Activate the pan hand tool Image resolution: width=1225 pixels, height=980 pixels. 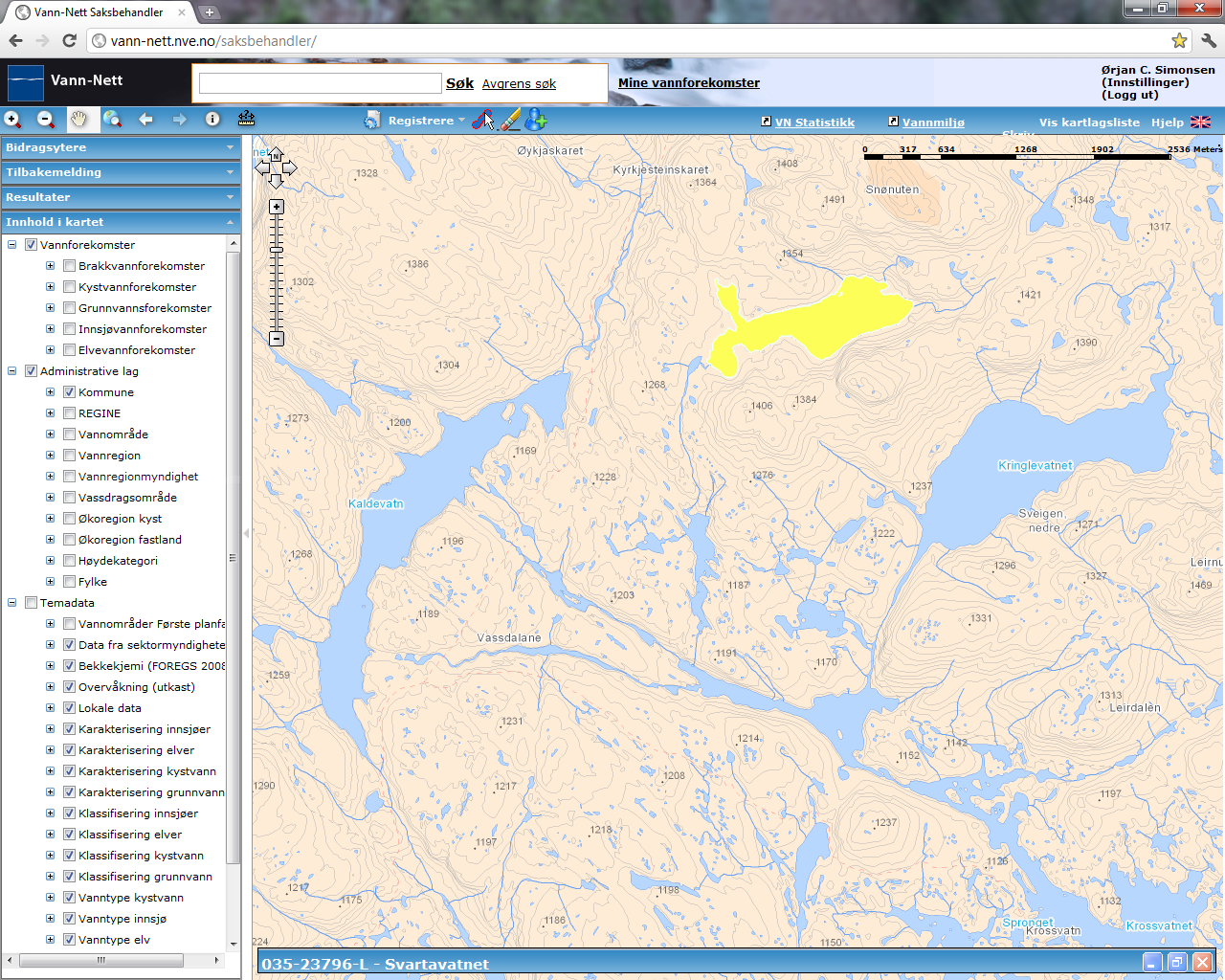coord(79,120)
